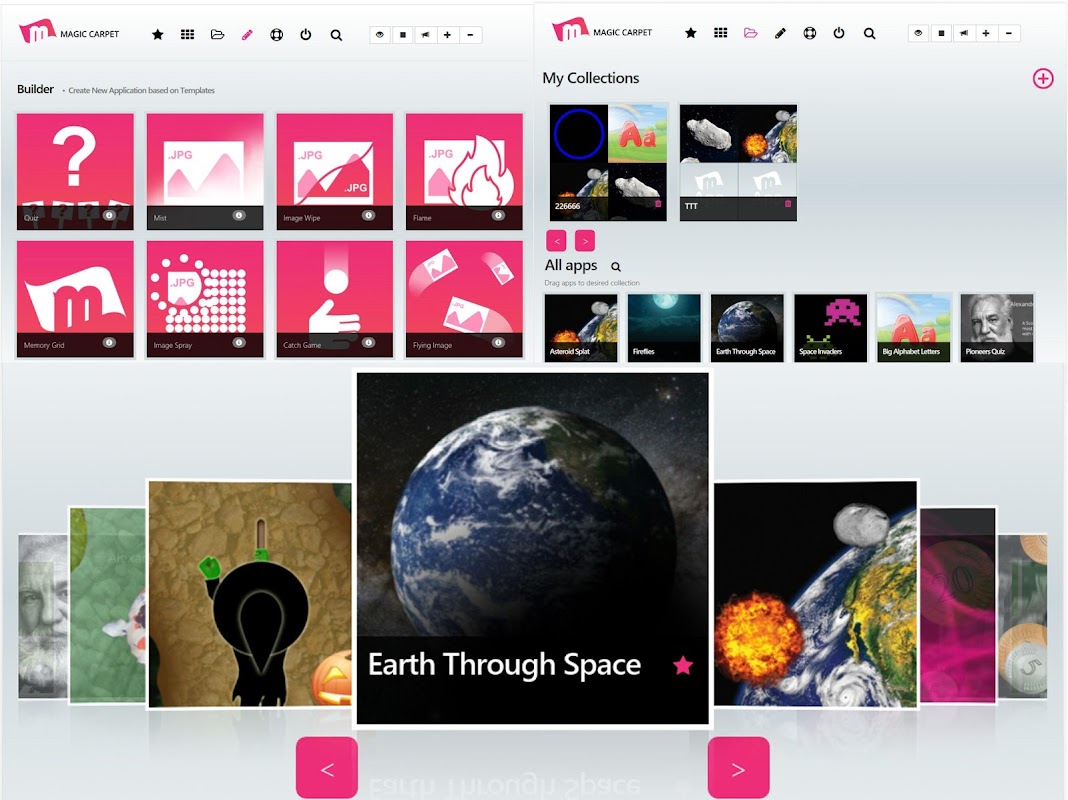
Task: Open apps grid icon in My Collections toolbar
Action: pos(721,33)
